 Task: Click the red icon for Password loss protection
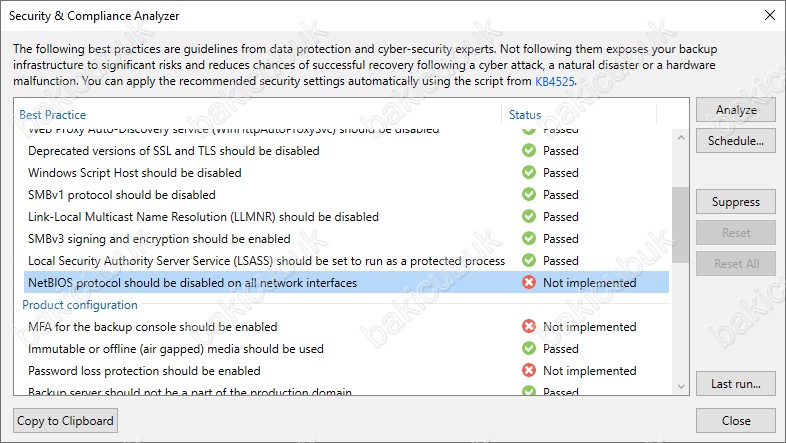click(528, 370)
